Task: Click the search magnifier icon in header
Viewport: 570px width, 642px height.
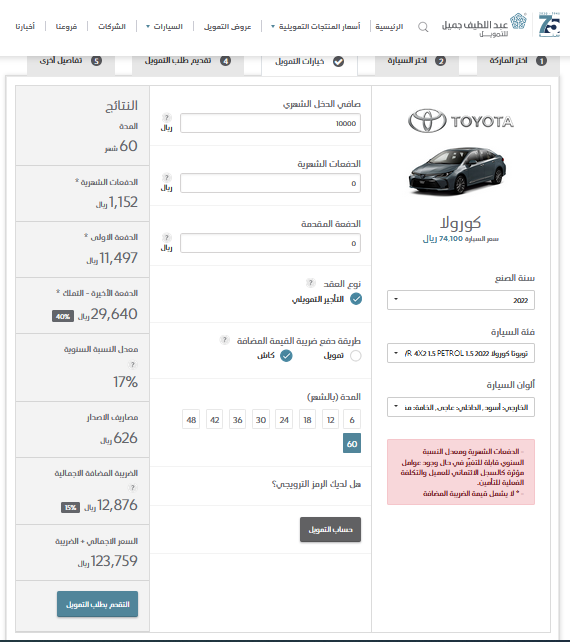Action: tap(423, 27)
